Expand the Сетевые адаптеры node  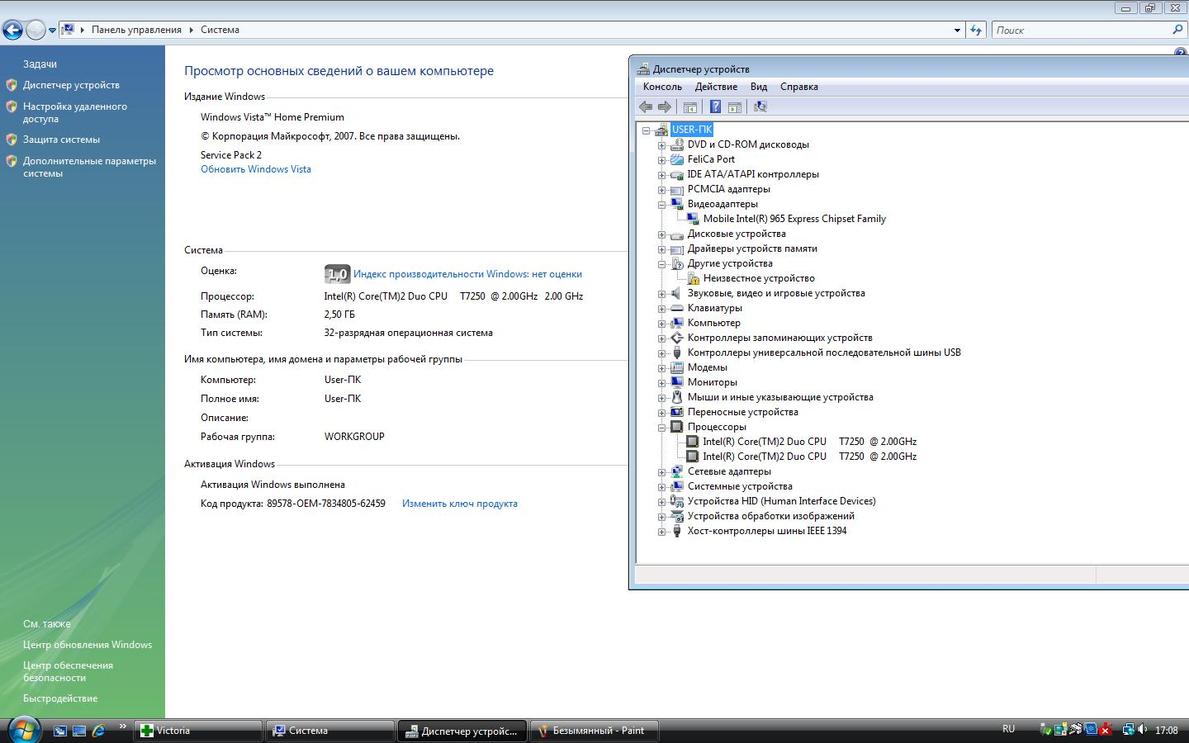click(662, 472)
